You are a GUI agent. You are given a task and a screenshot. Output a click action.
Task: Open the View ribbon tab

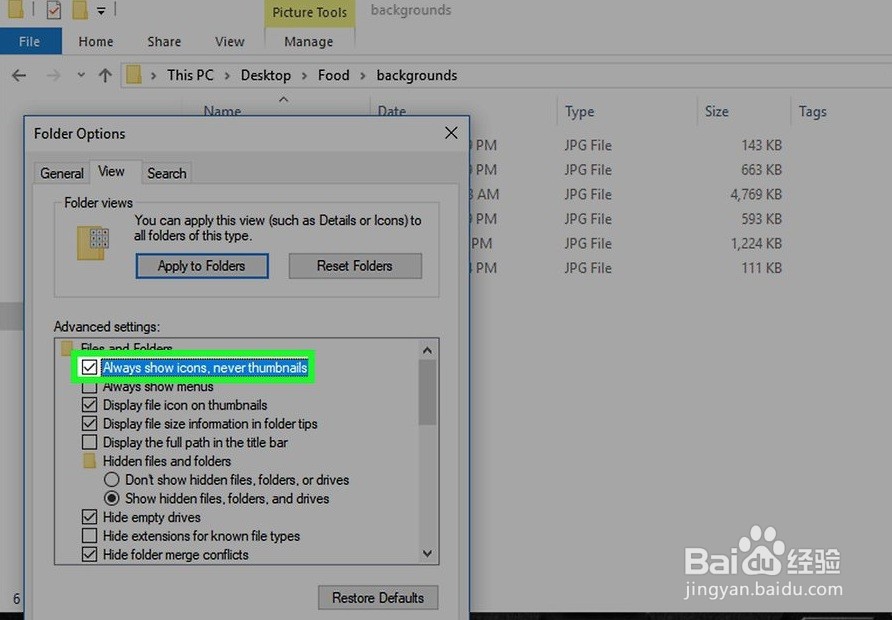pos(229,42)
